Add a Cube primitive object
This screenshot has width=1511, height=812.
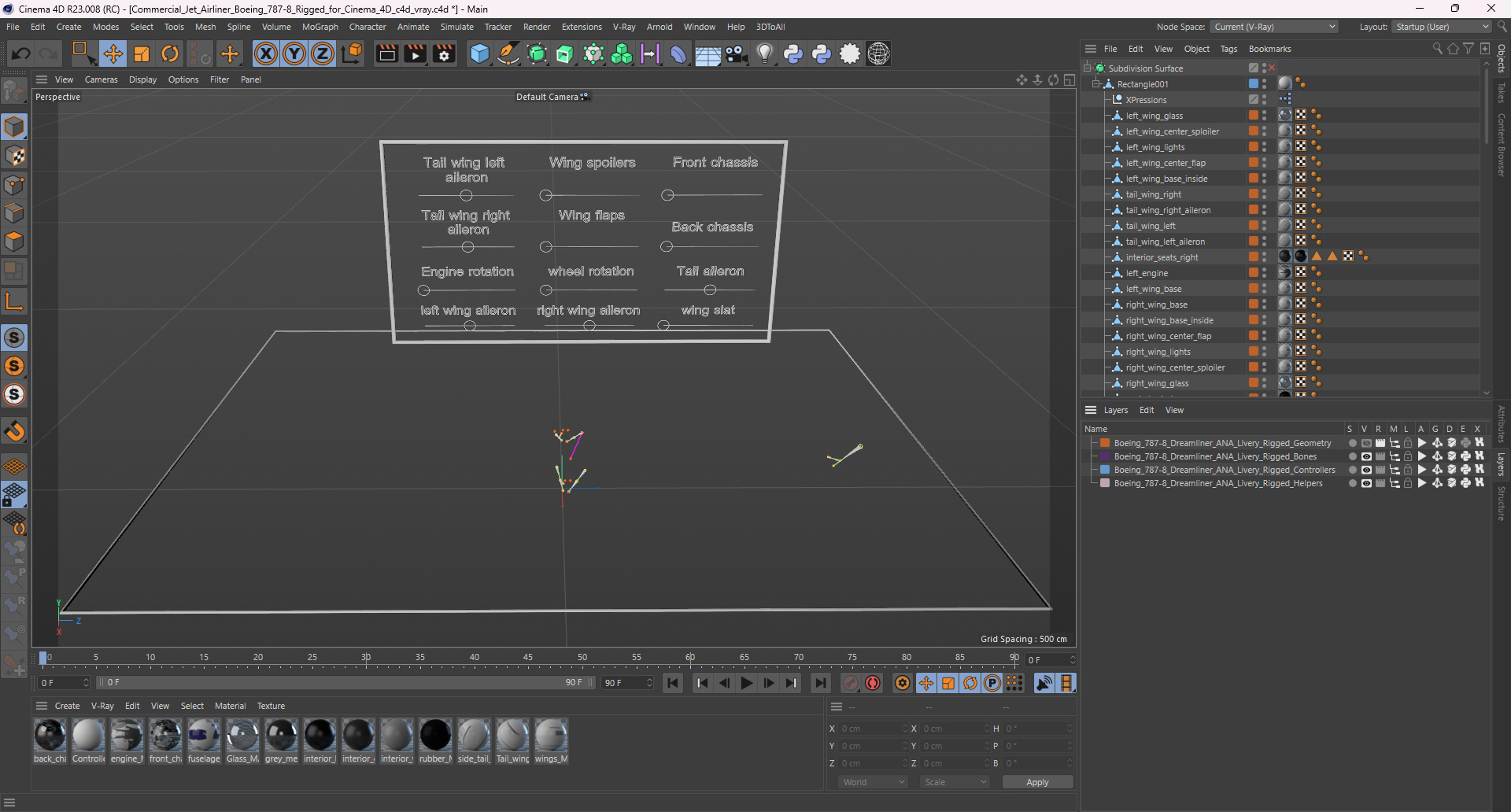(479, 54)
